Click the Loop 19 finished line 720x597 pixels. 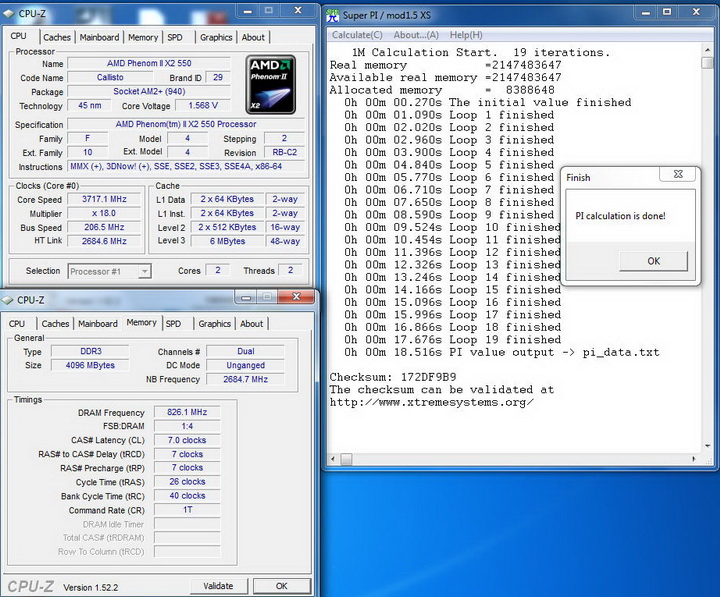(452, 340)
